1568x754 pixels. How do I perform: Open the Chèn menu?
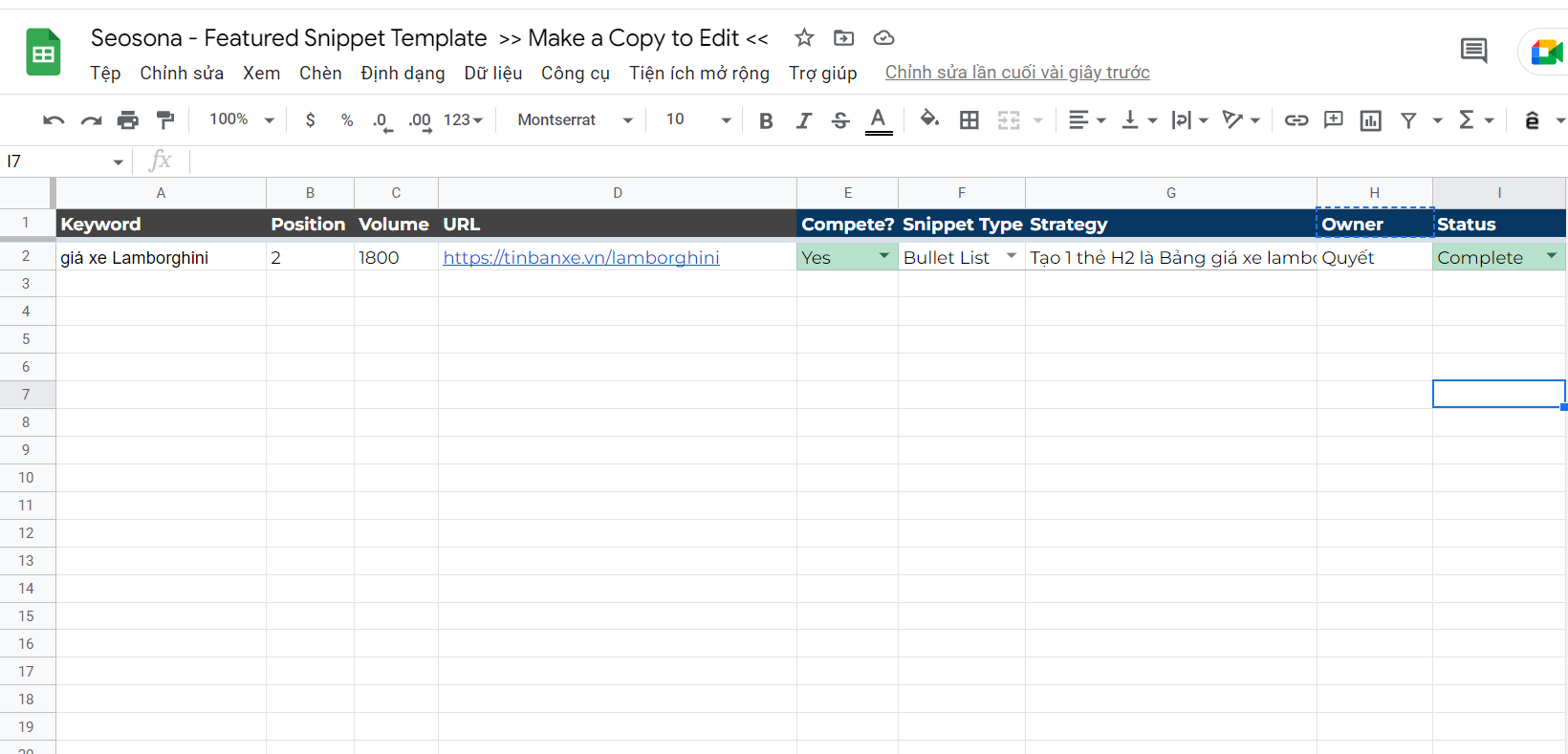(x=320, y=73)
